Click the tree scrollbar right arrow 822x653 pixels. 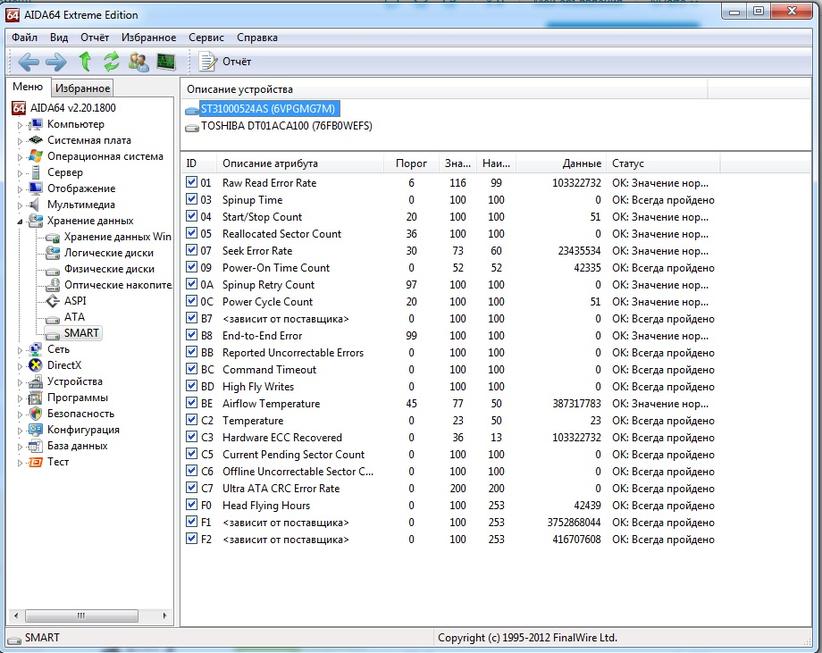pyautogui.click(x=165, y=615)
